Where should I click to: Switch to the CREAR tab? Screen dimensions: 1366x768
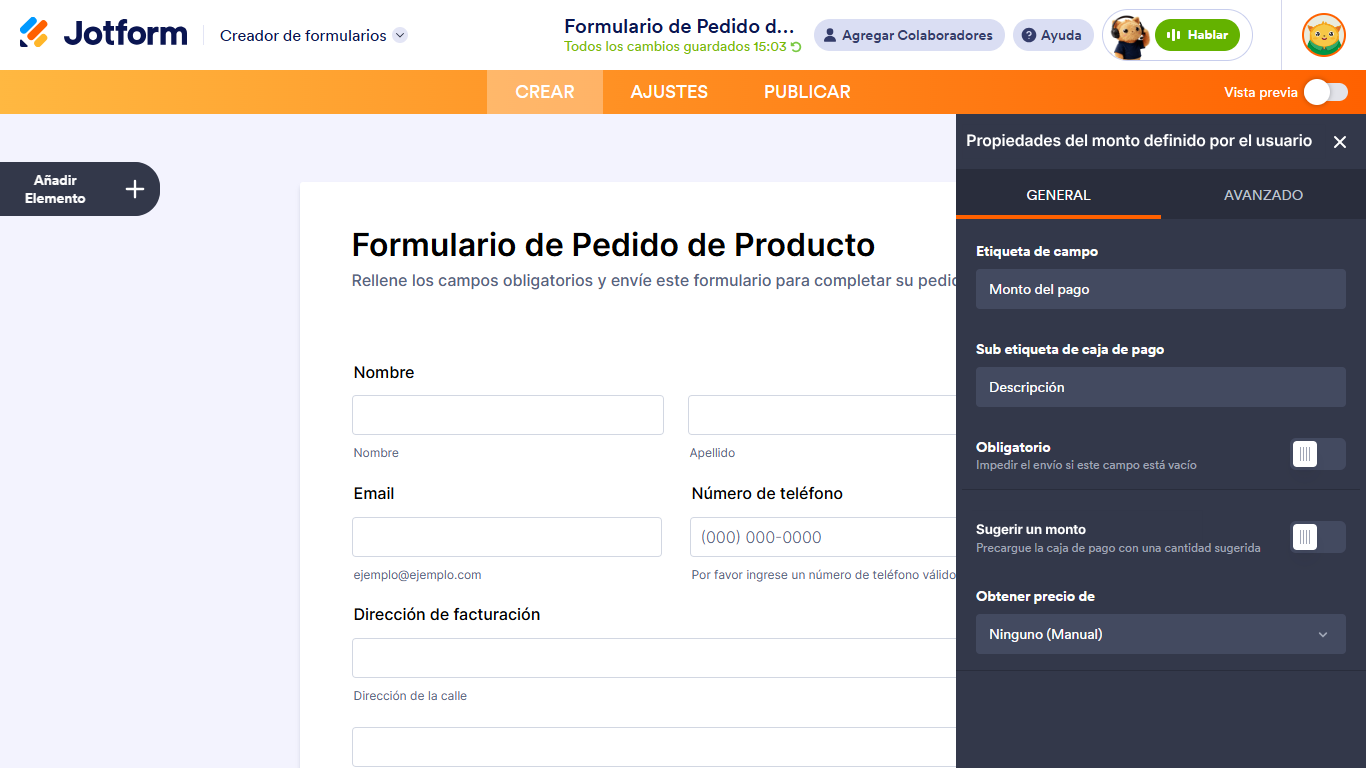545,92
